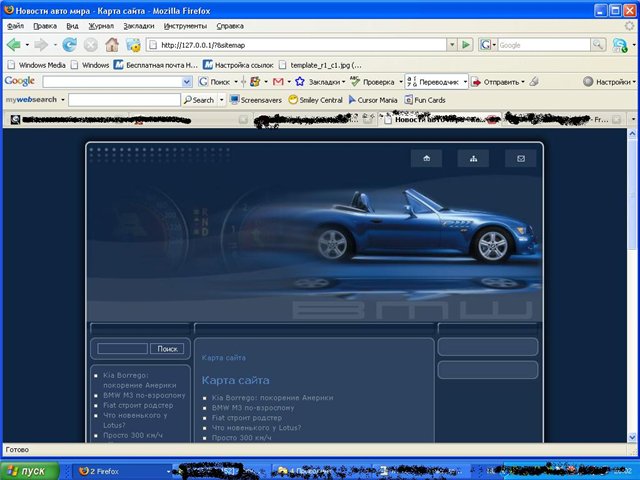This screenshot has height=480, width=640.
Task: Open the sitemap icon in site header
Action: click(473, 158)
